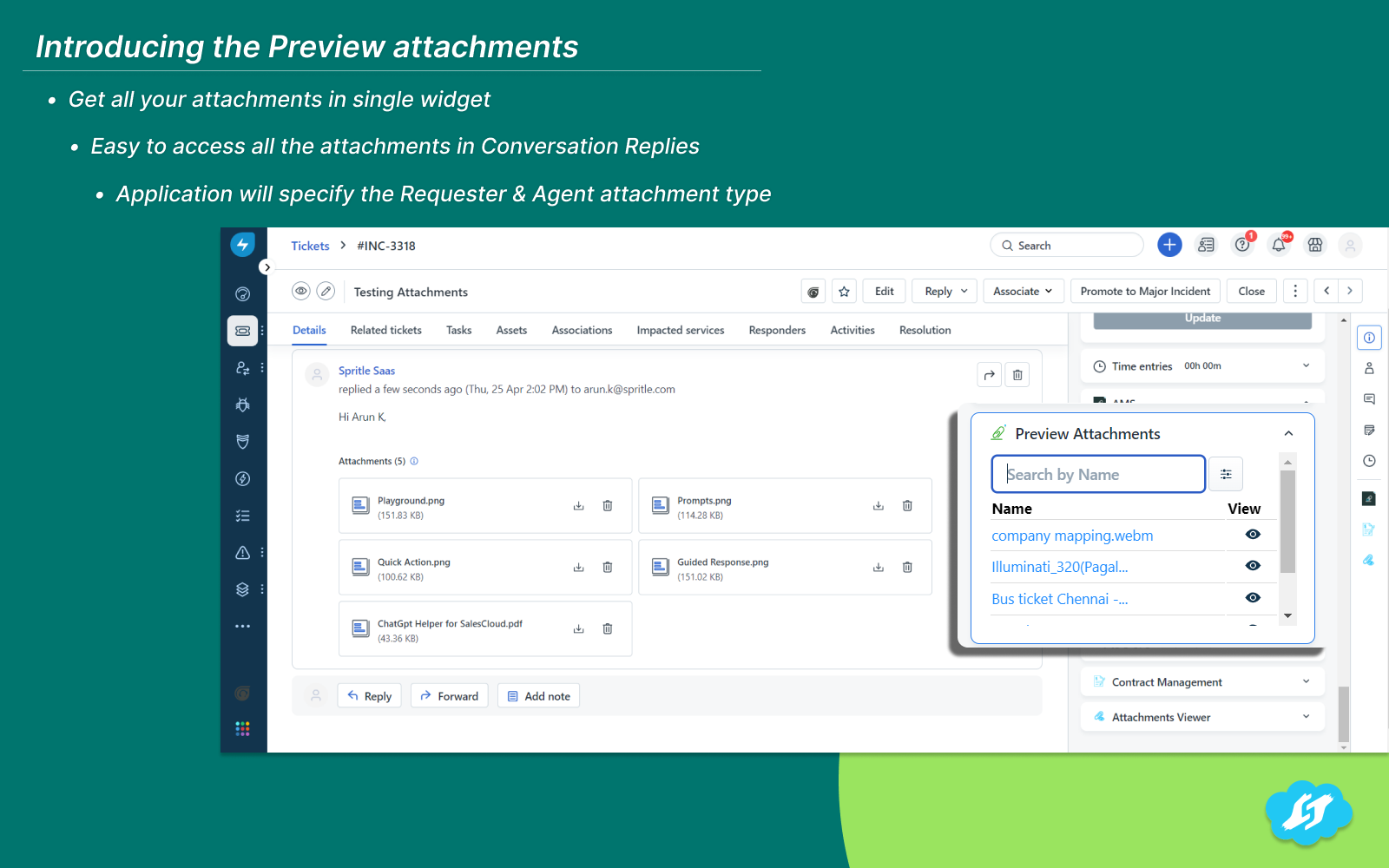1389x868 pixels.
Task: Focus the Search by Name field
Action: click(x=1098, y=474)
